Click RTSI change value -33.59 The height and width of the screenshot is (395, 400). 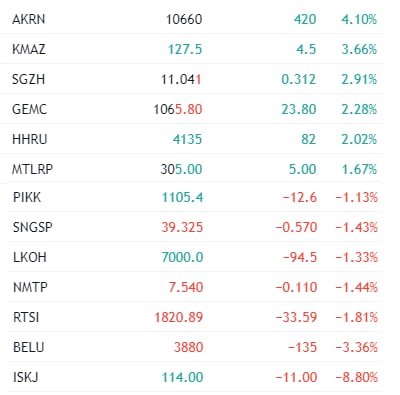click(296, 317)
